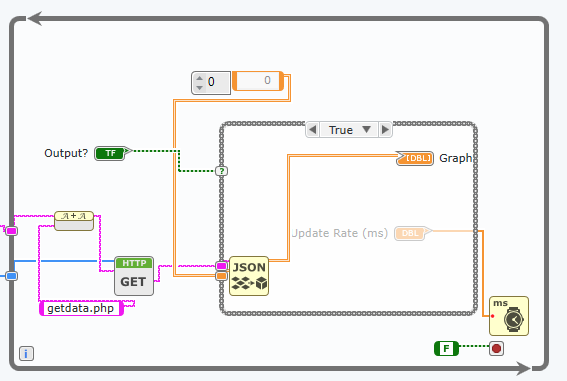The image size is (567, 381).
Task: Click the array constant element value field
Action: [258, 81]
